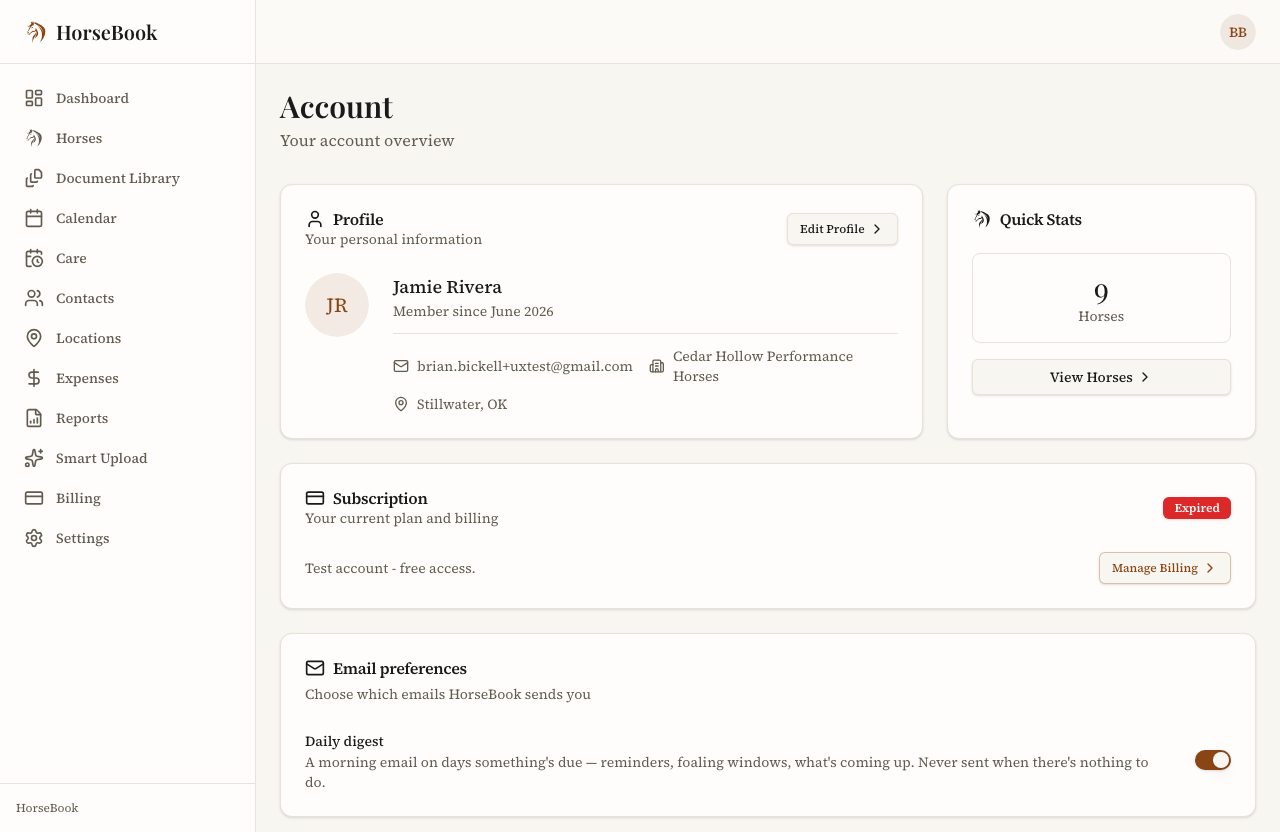Click the building icon beside Cedar Hollow
This screenshot has width=1280, height=832.
point(657,366)
